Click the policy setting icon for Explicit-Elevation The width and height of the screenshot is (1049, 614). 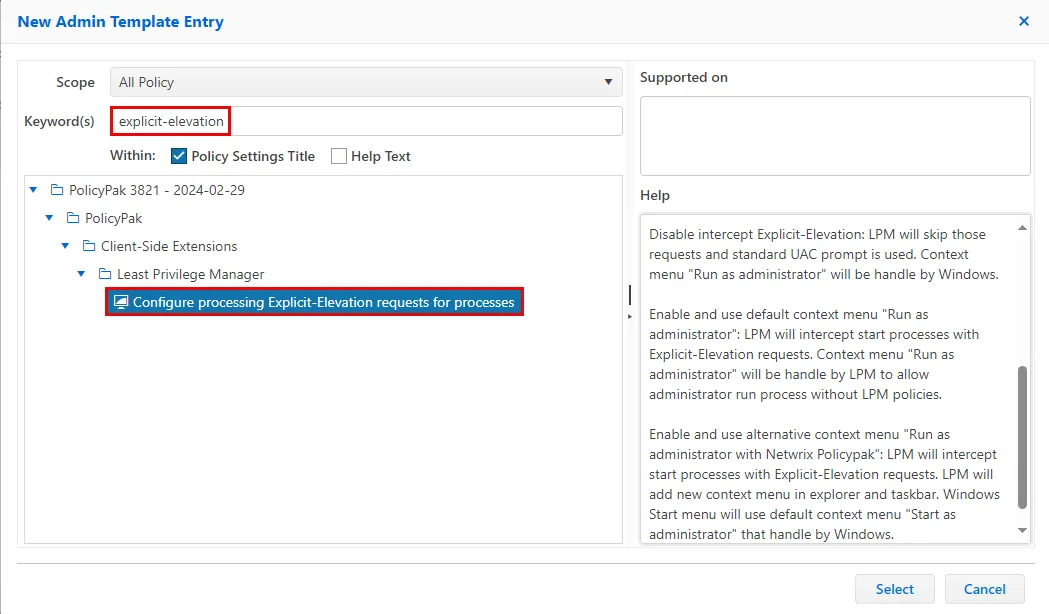pos(121,302)
